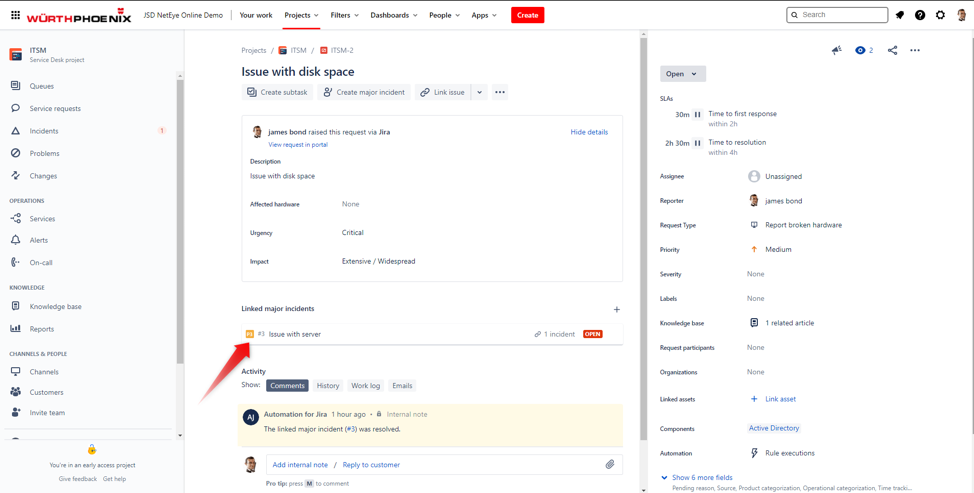Open View request in portal link
This screenshot has width=974, height=493.
point(298,145)
